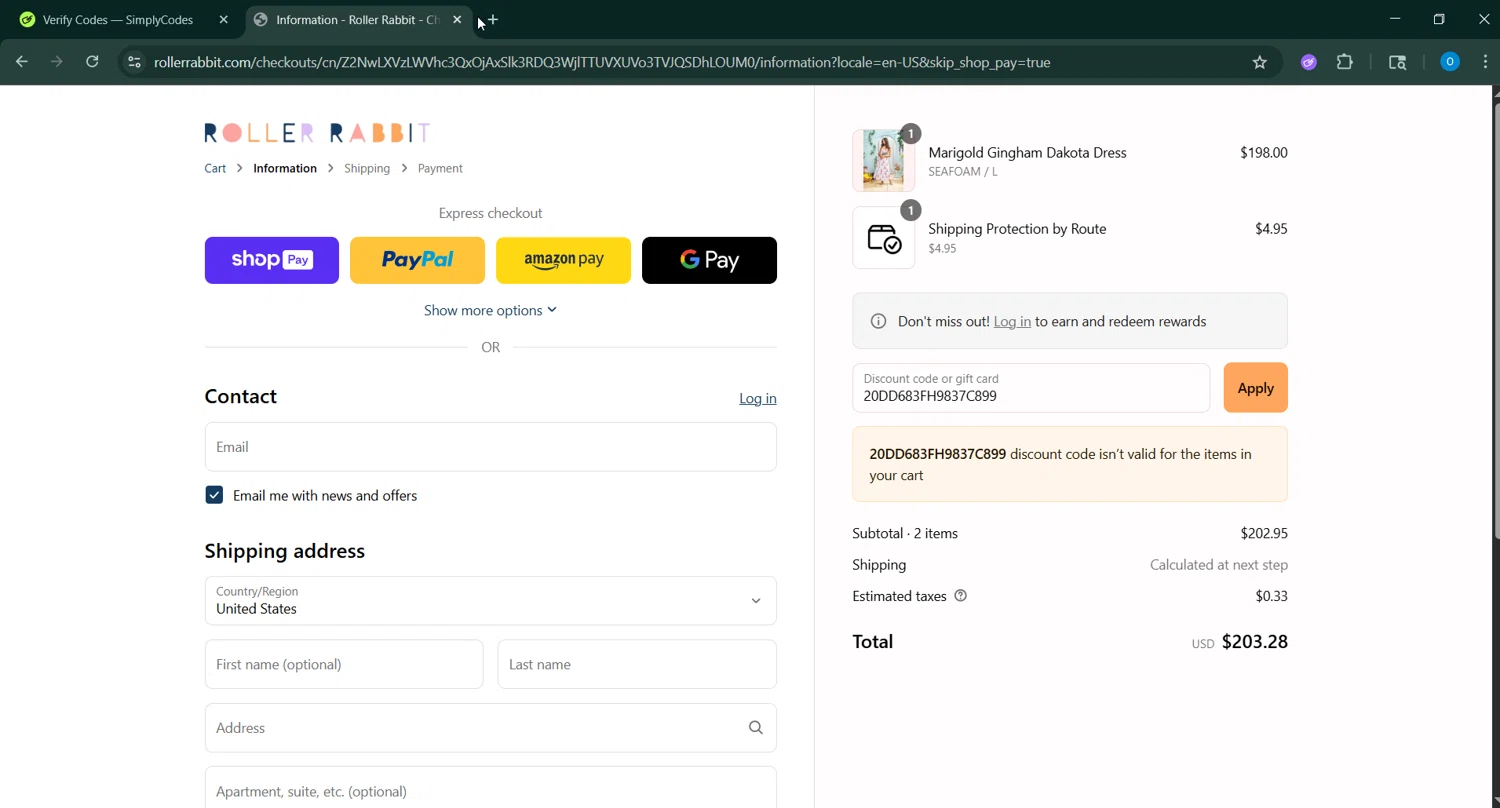
Task: View site information icon in address bar
Action: pos(134,62)
